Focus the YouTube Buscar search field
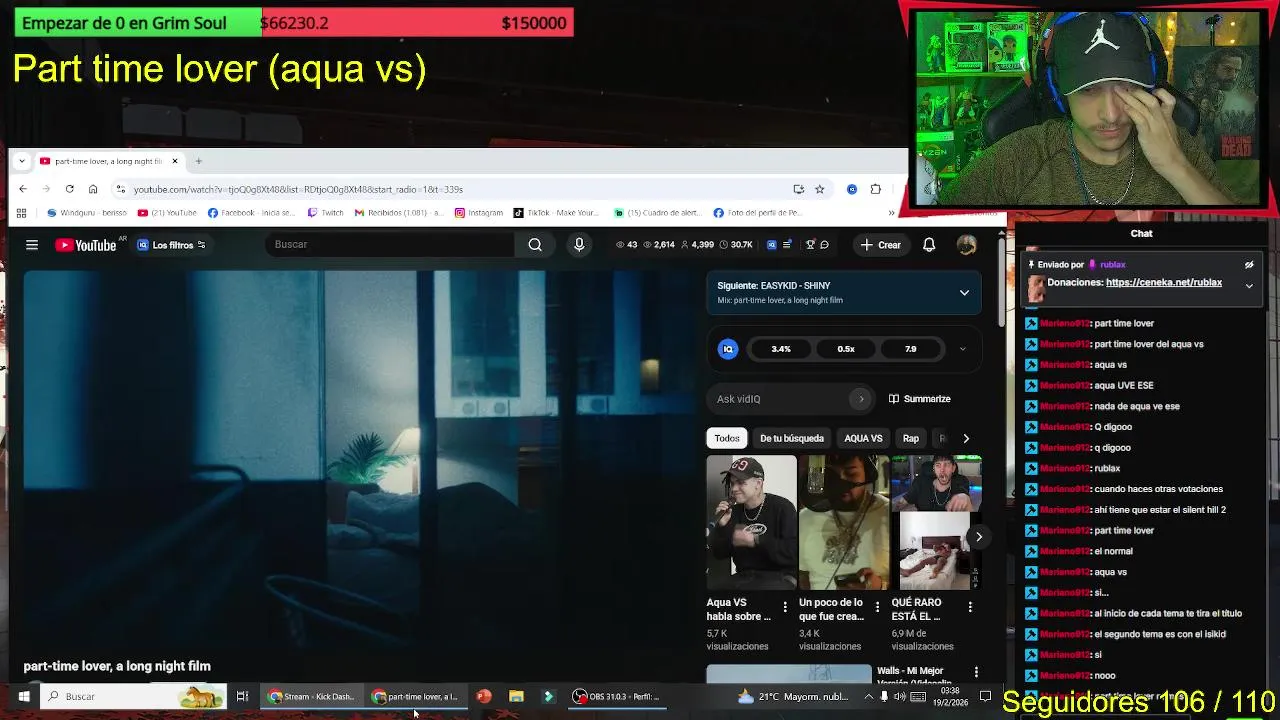This screenshot has height=720, width=1280. tap(390, 244)
